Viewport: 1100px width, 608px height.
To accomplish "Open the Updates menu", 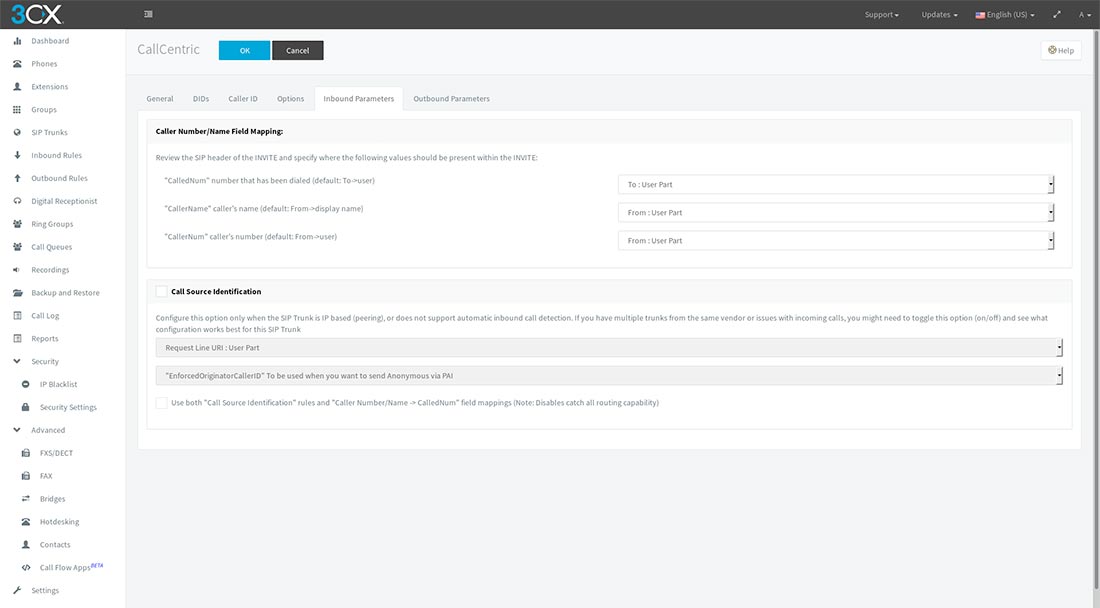I will pyautogui.click(x=938, y=14).
